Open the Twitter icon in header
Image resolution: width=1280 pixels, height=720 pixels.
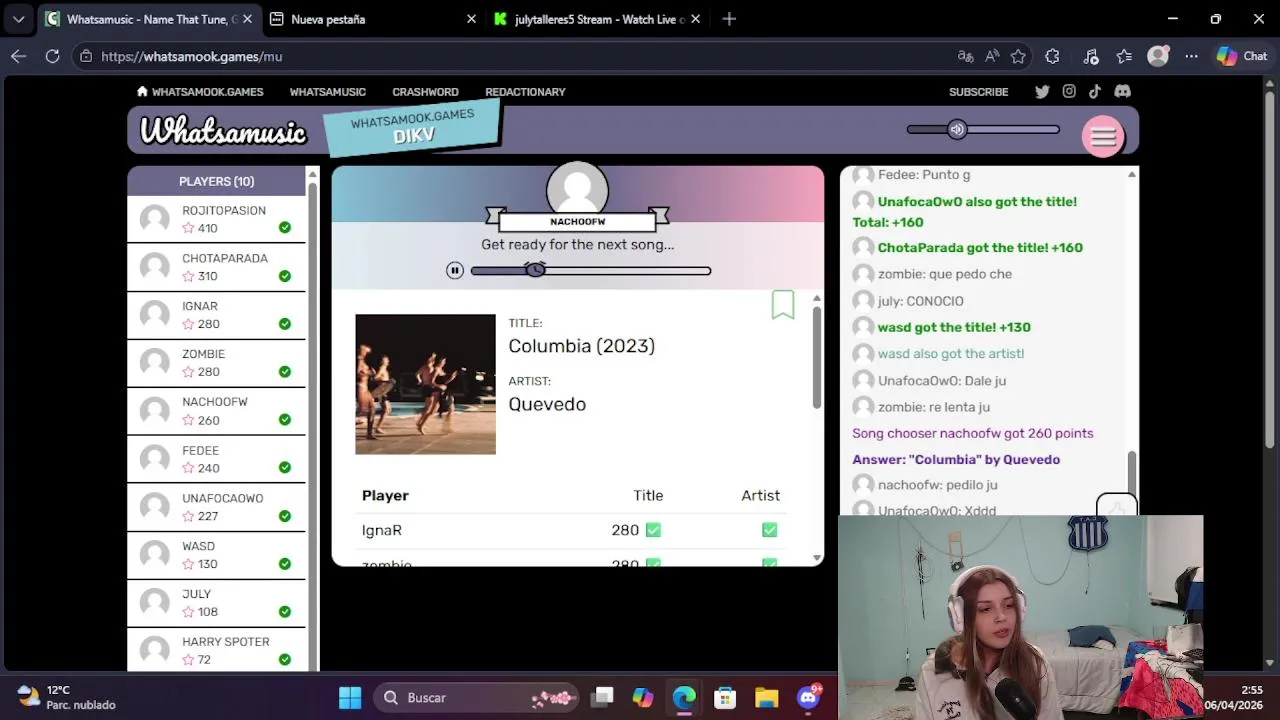[x=1042, y=91]
